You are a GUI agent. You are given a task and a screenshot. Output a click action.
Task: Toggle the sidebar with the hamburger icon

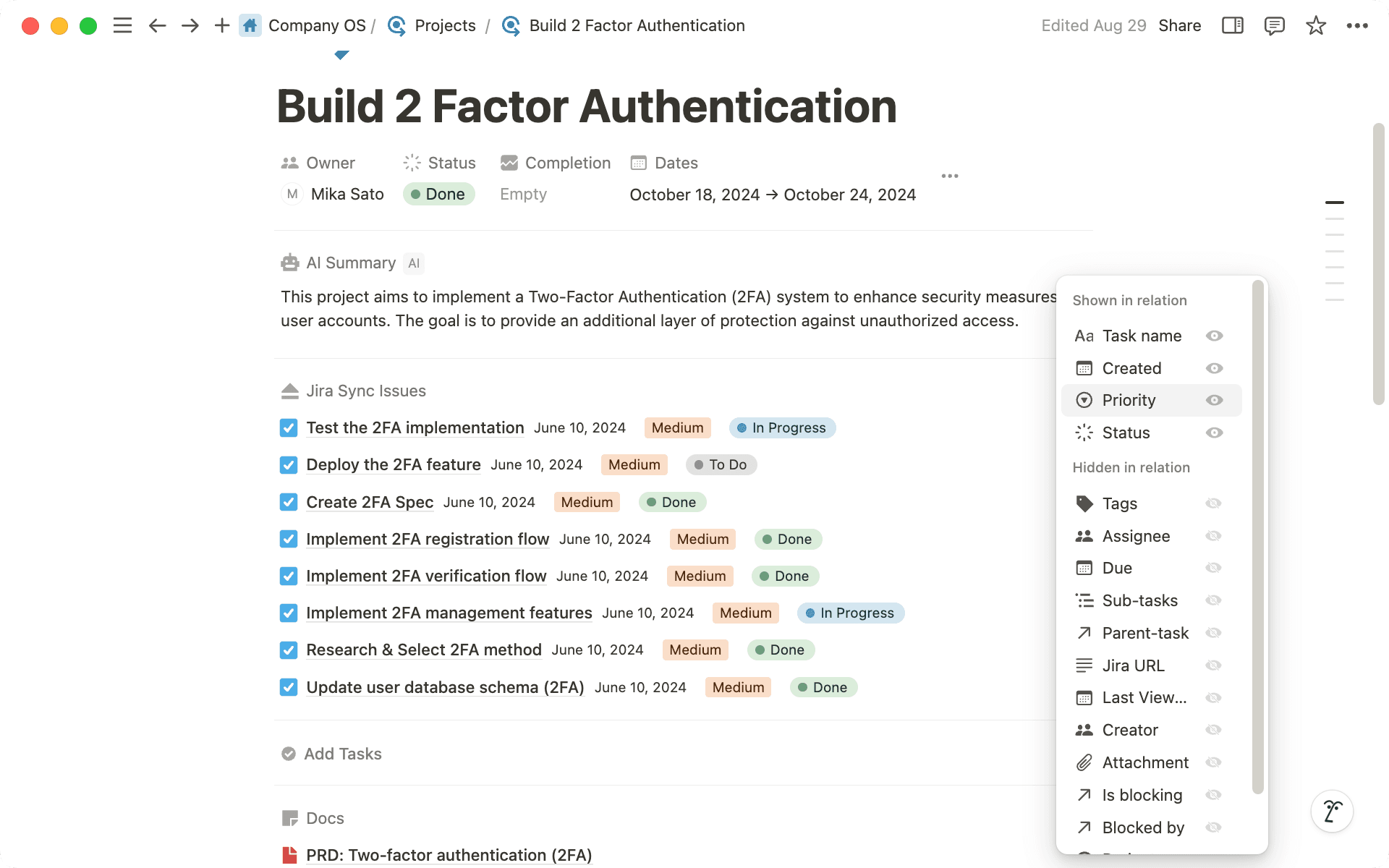[122, 25]
